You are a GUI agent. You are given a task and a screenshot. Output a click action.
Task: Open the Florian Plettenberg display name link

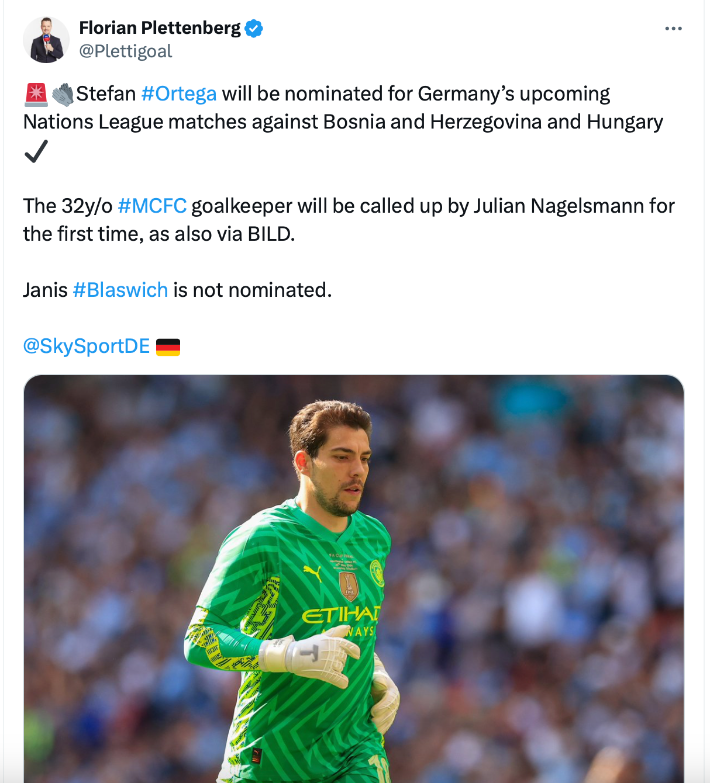160,28
